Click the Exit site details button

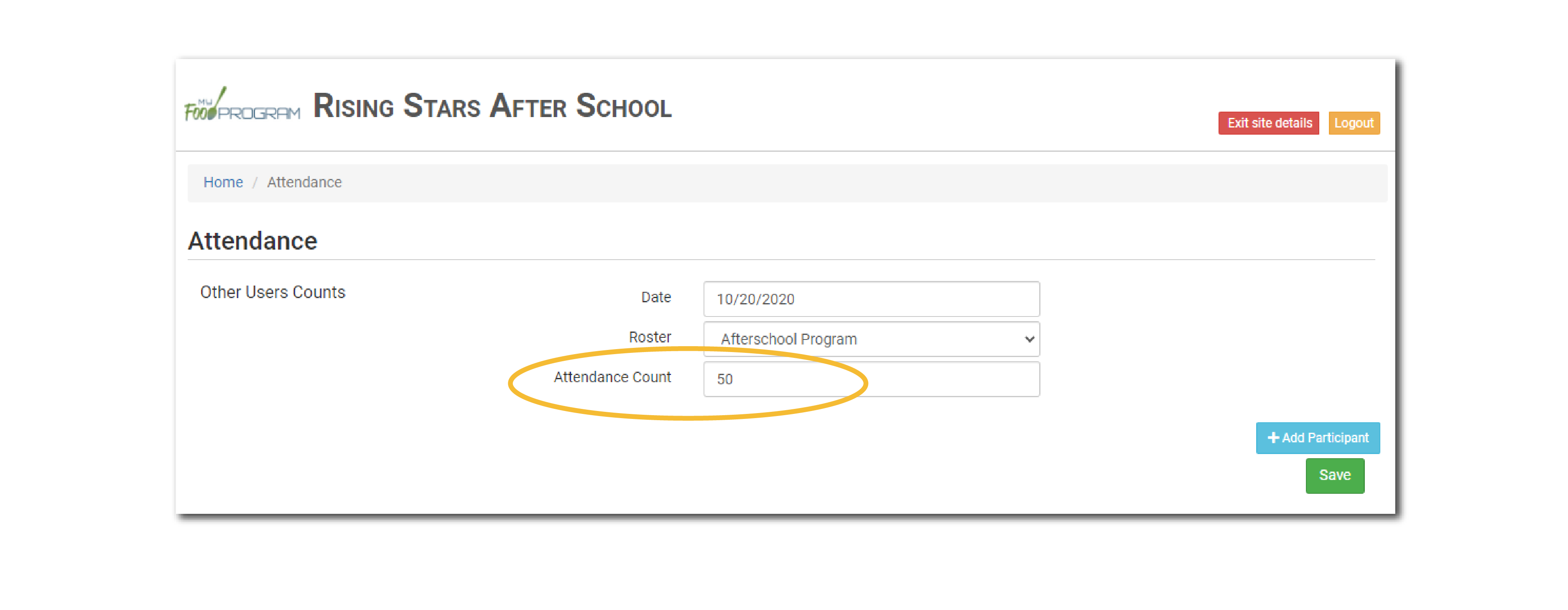pyautogui.click(x=1269, y=122)
